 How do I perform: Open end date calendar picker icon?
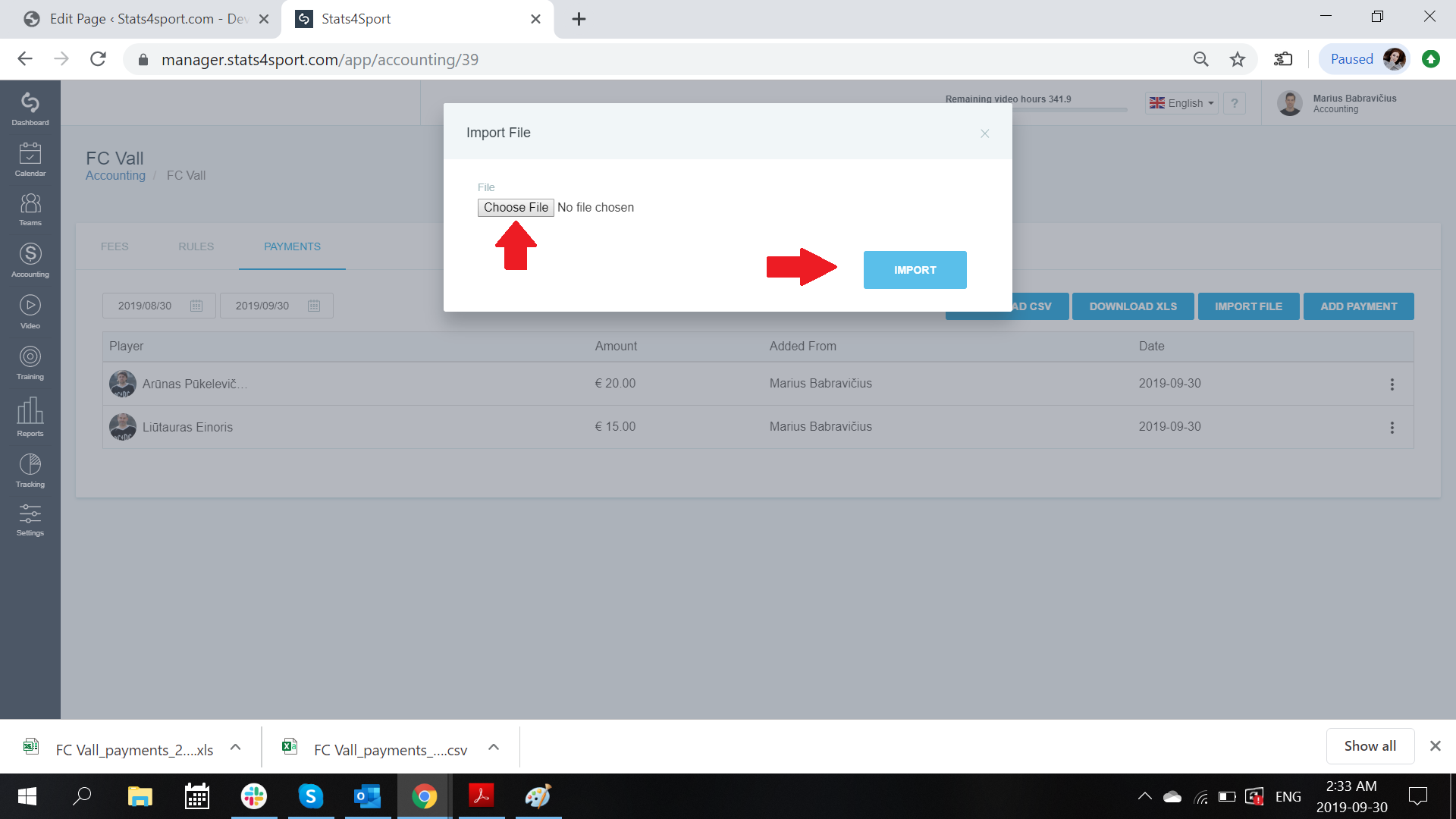click(x=314, y=306)
